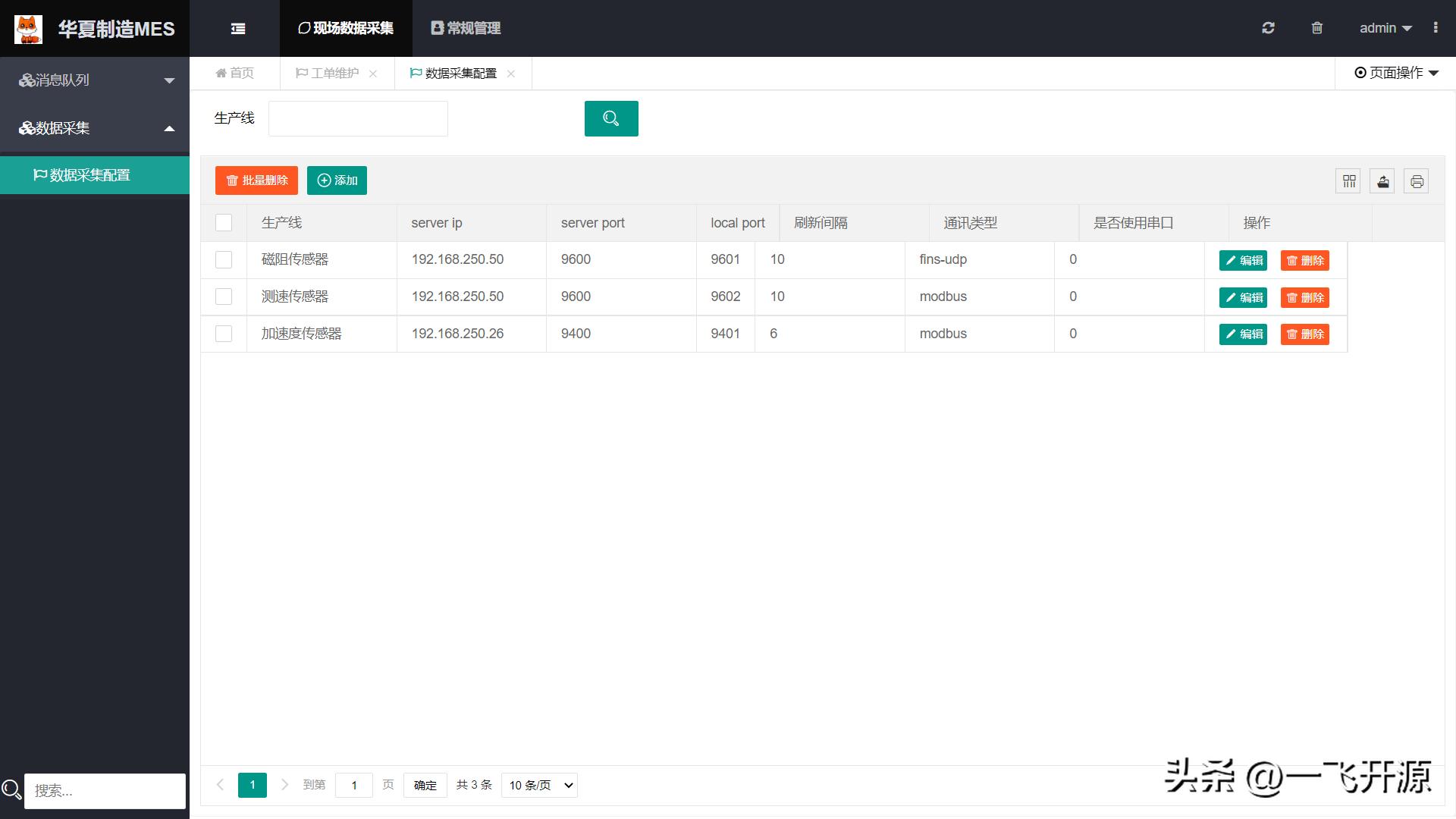Screen dimensions: 1456x819
Task: Open the column settings icon above the table
Action: [1348, 180]
